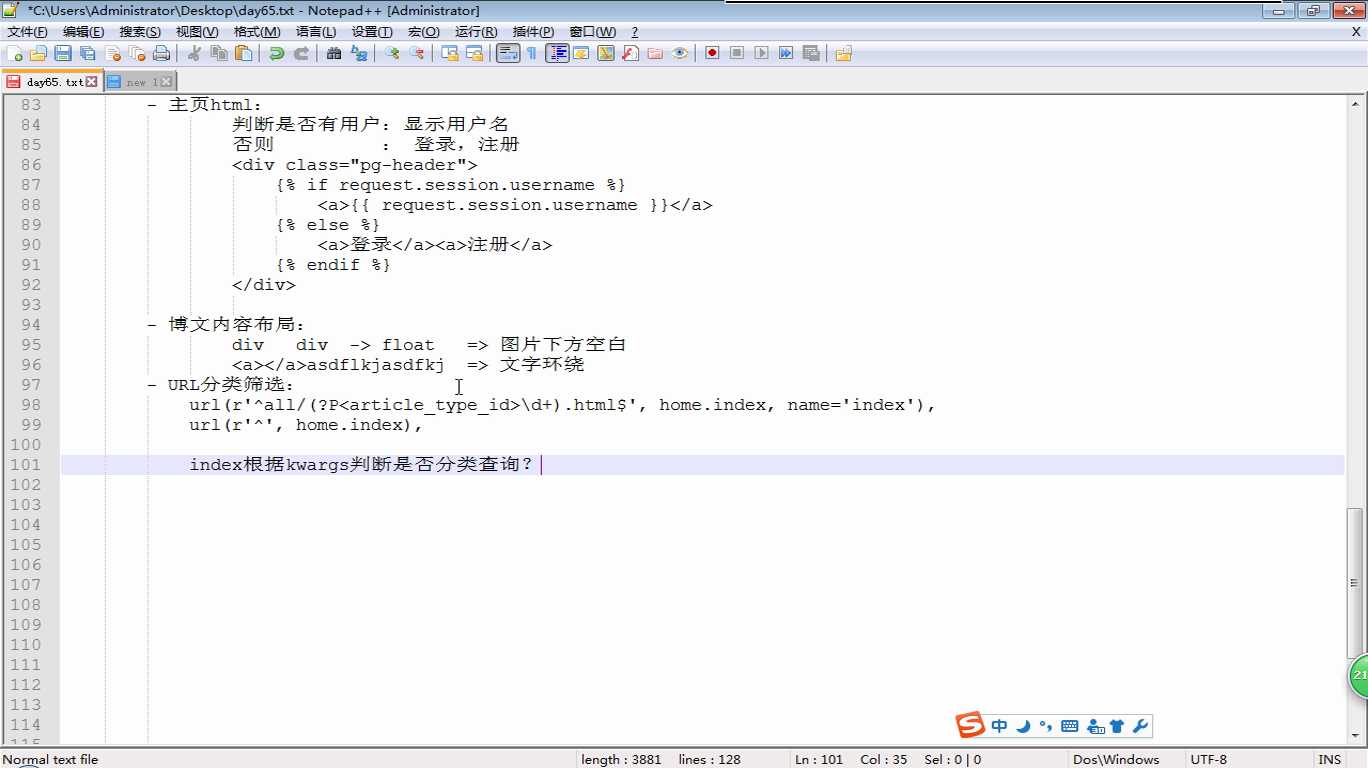This screenshot has width=1368, height=768.
Task: Play back the recorded macro
Action: click(761, 53)
